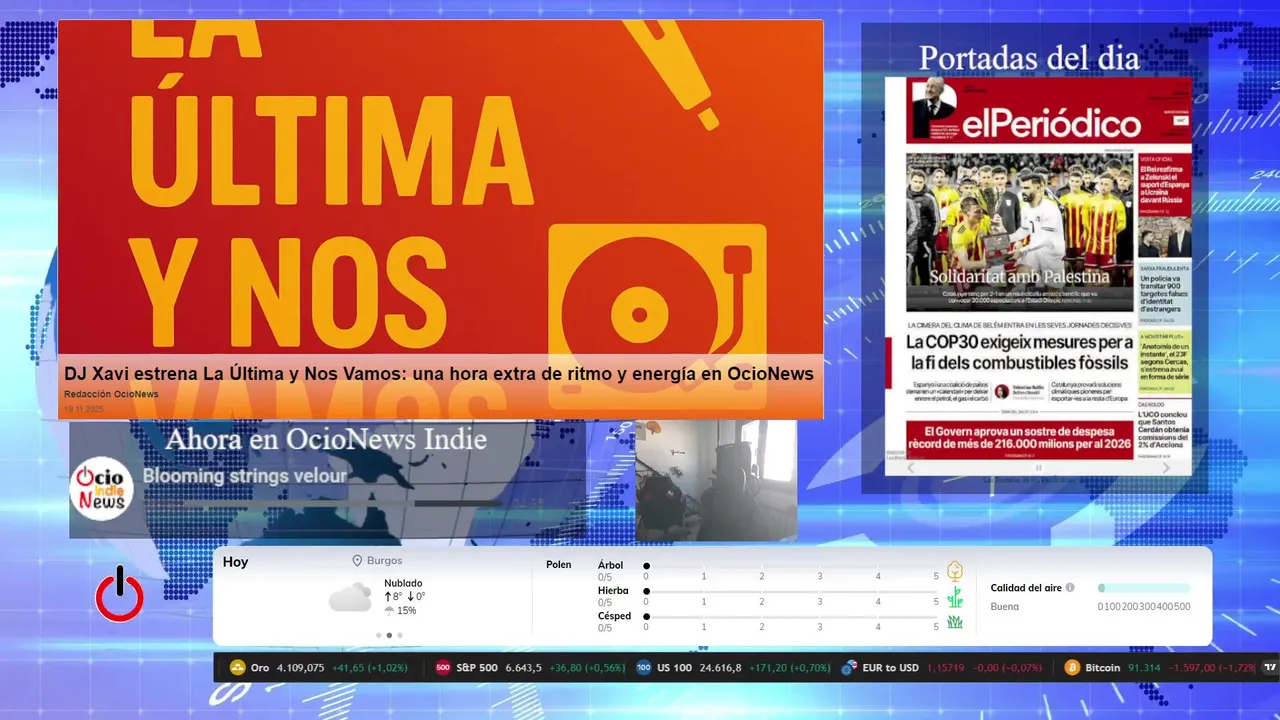Click the gold Oro ticker icon
Screen dimensions: 1280x720
(238, 668)
